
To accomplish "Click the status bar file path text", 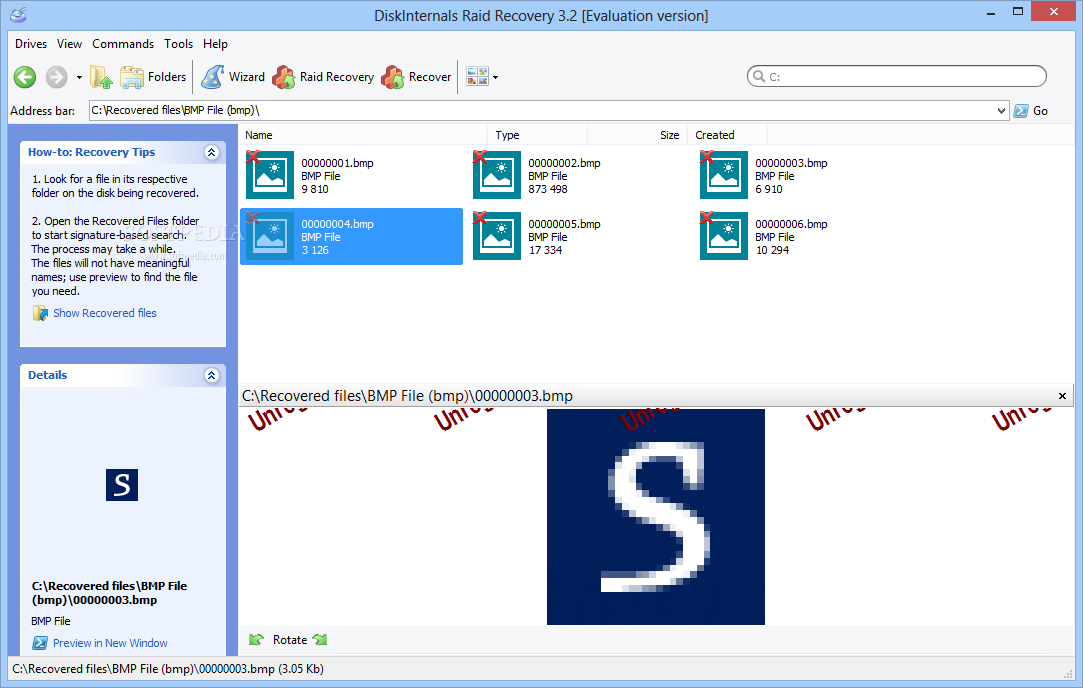I will (168, 669).
